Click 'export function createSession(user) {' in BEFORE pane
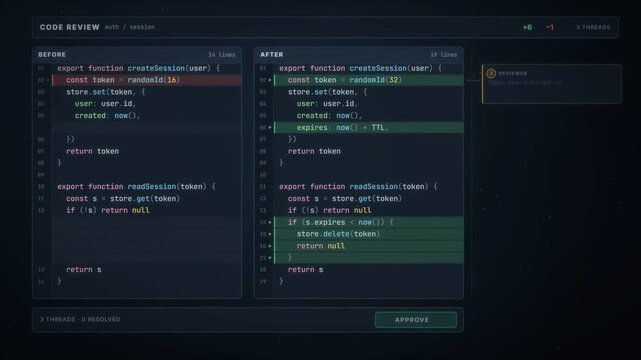This screenshot has width=641, height=360. [139, 68]
